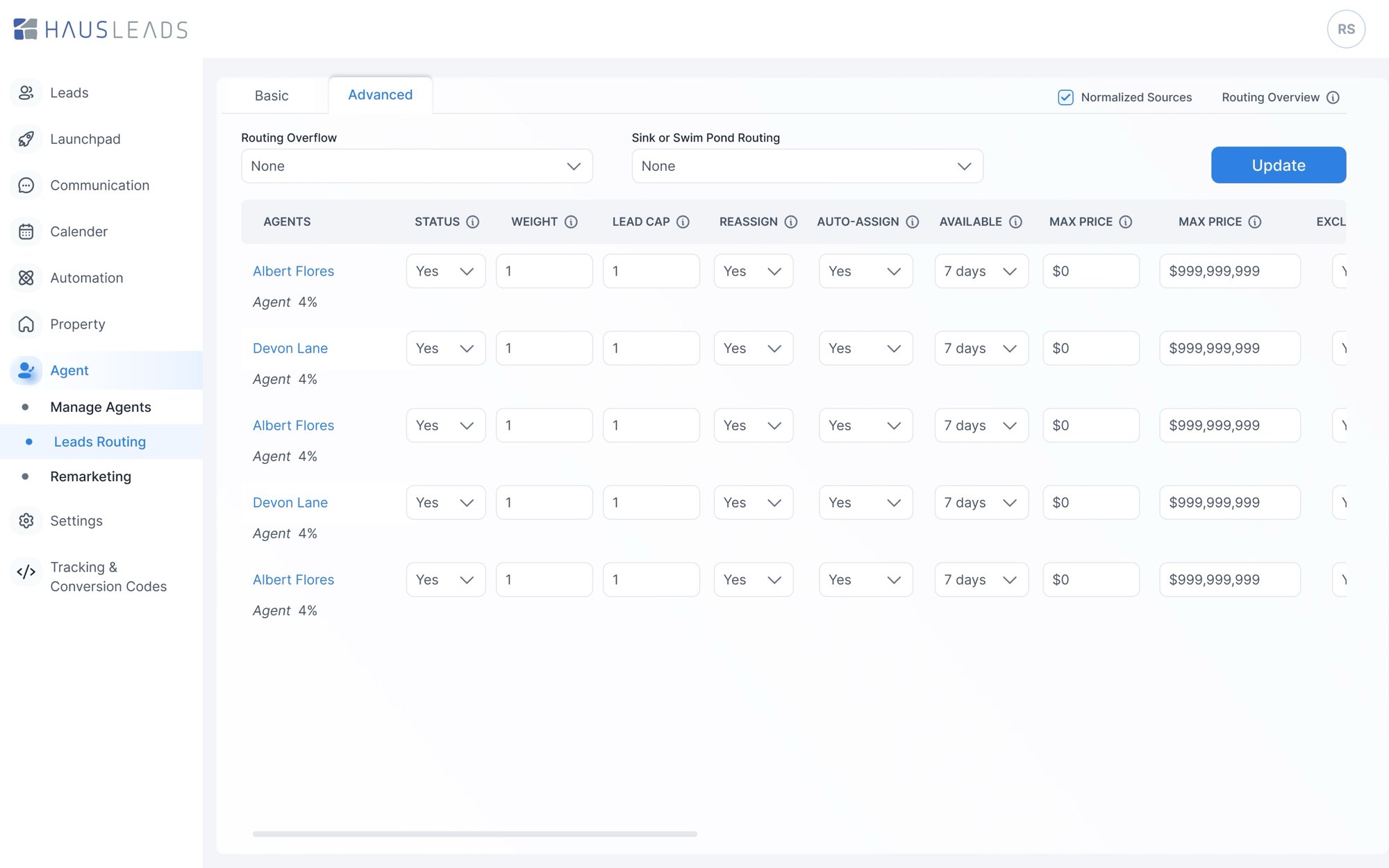Select Leads Routing in sidebar

[100, 442]
